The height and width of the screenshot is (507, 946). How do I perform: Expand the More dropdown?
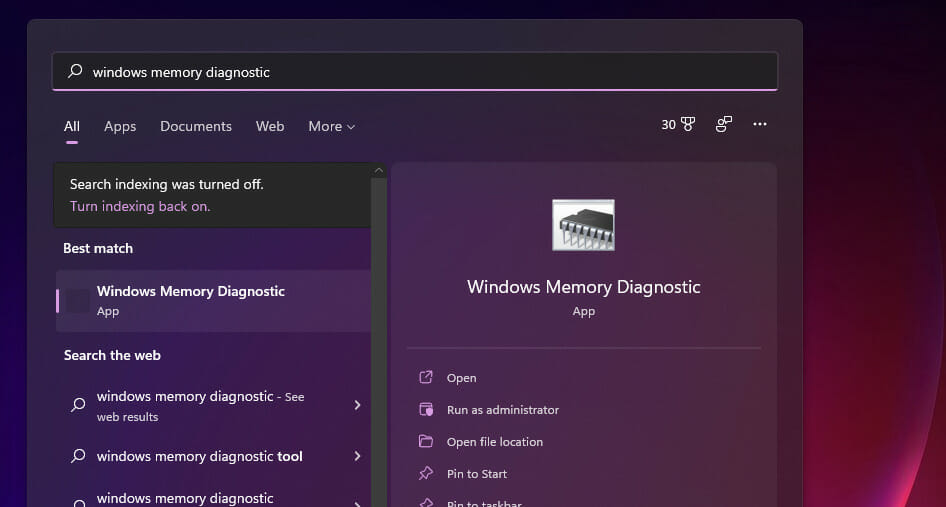point(332,126)
